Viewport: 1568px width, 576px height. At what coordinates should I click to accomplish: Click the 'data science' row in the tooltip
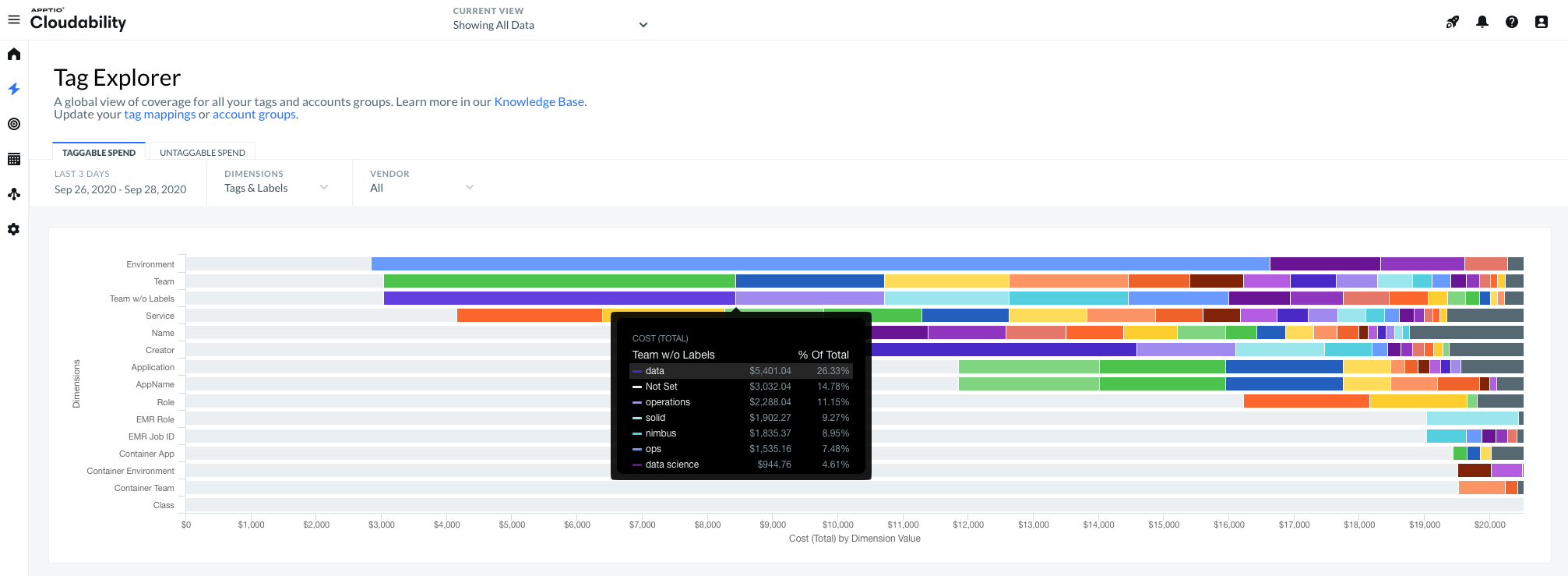click(741, 465)
